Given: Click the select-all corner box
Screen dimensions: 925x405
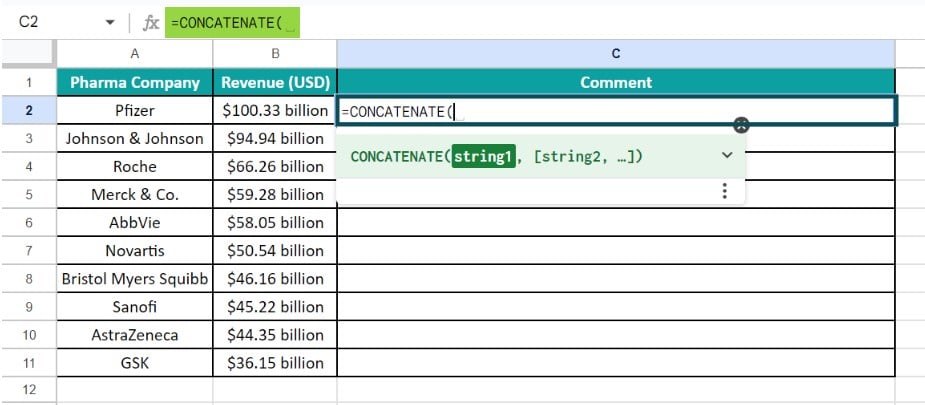Looking at the screenshot, I should pyautogui.click(x=29, y=54).
